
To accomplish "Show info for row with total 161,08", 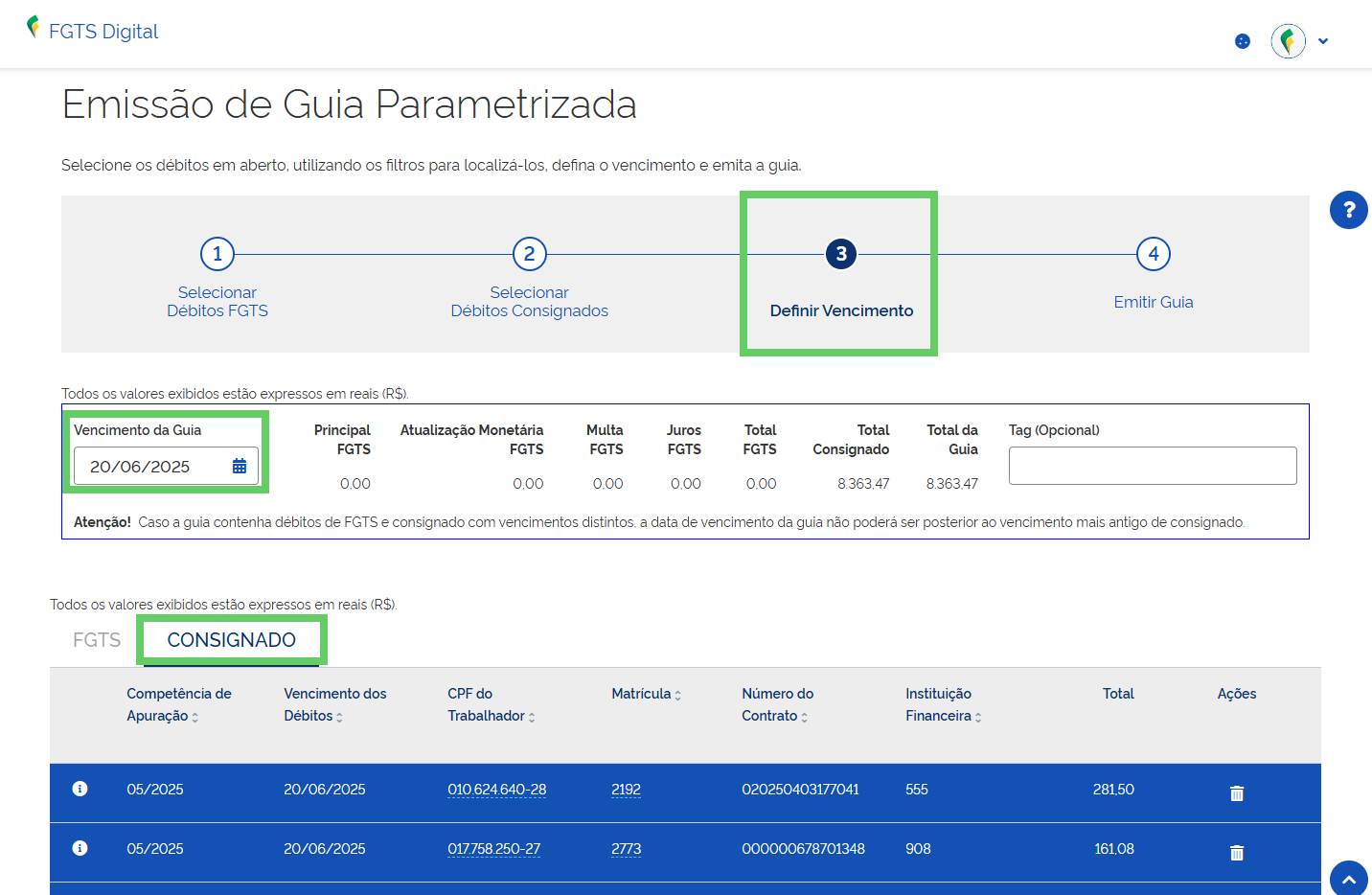I will point(80,848).
